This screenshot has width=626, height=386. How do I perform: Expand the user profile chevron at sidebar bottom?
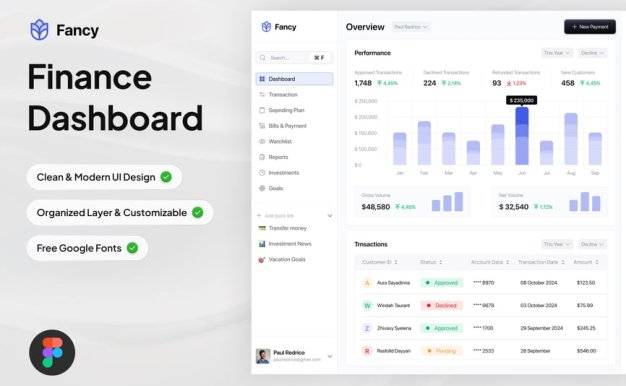point(330,356)
